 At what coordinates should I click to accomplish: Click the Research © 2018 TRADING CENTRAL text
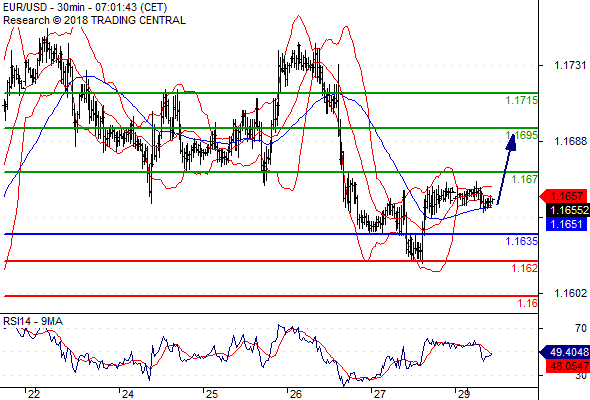[94, 20]
